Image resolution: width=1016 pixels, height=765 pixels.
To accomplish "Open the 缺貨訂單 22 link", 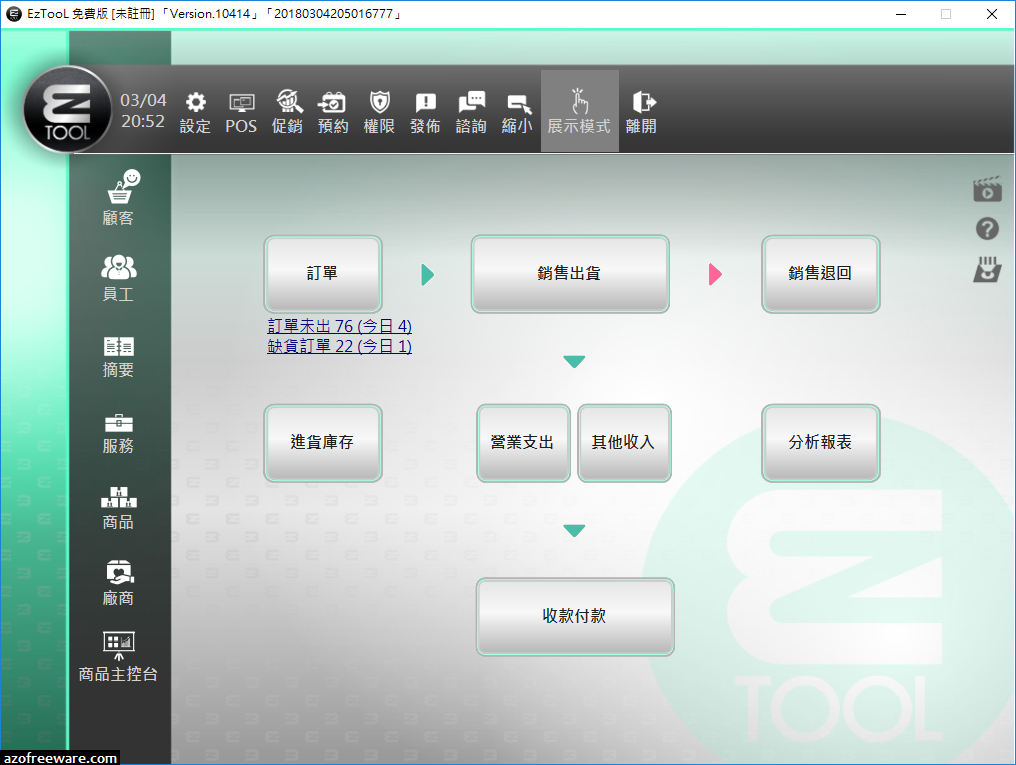I will (x=339, y=347).
